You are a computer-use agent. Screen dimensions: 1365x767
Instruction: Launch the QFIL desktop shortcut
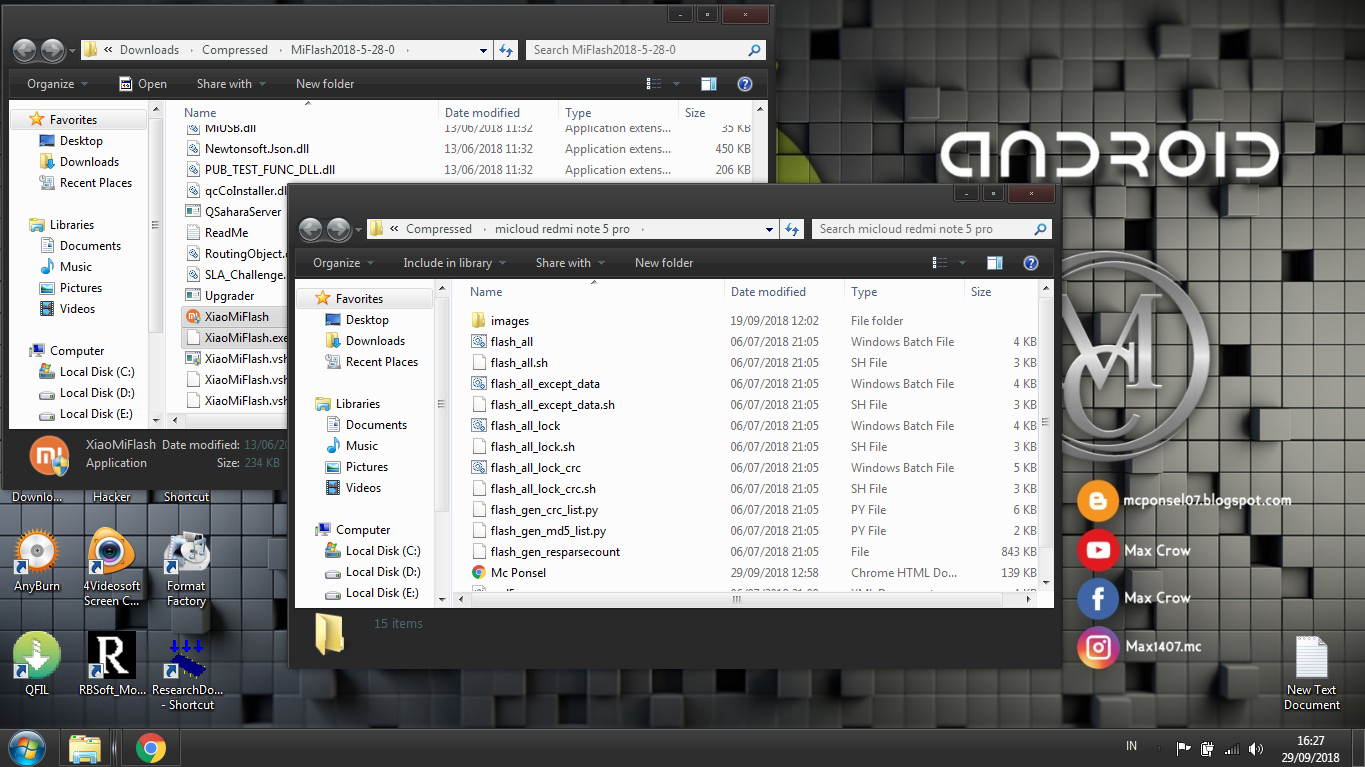click(37, 664)
